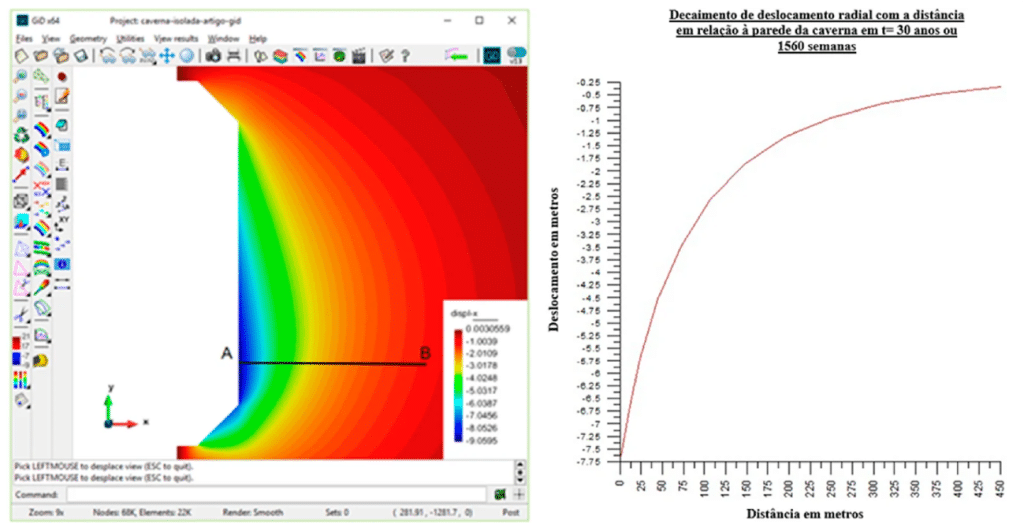This screenshot has width=1024, height=524.
Task: Click the scissors cut tool icon
Action: (22, 316)
